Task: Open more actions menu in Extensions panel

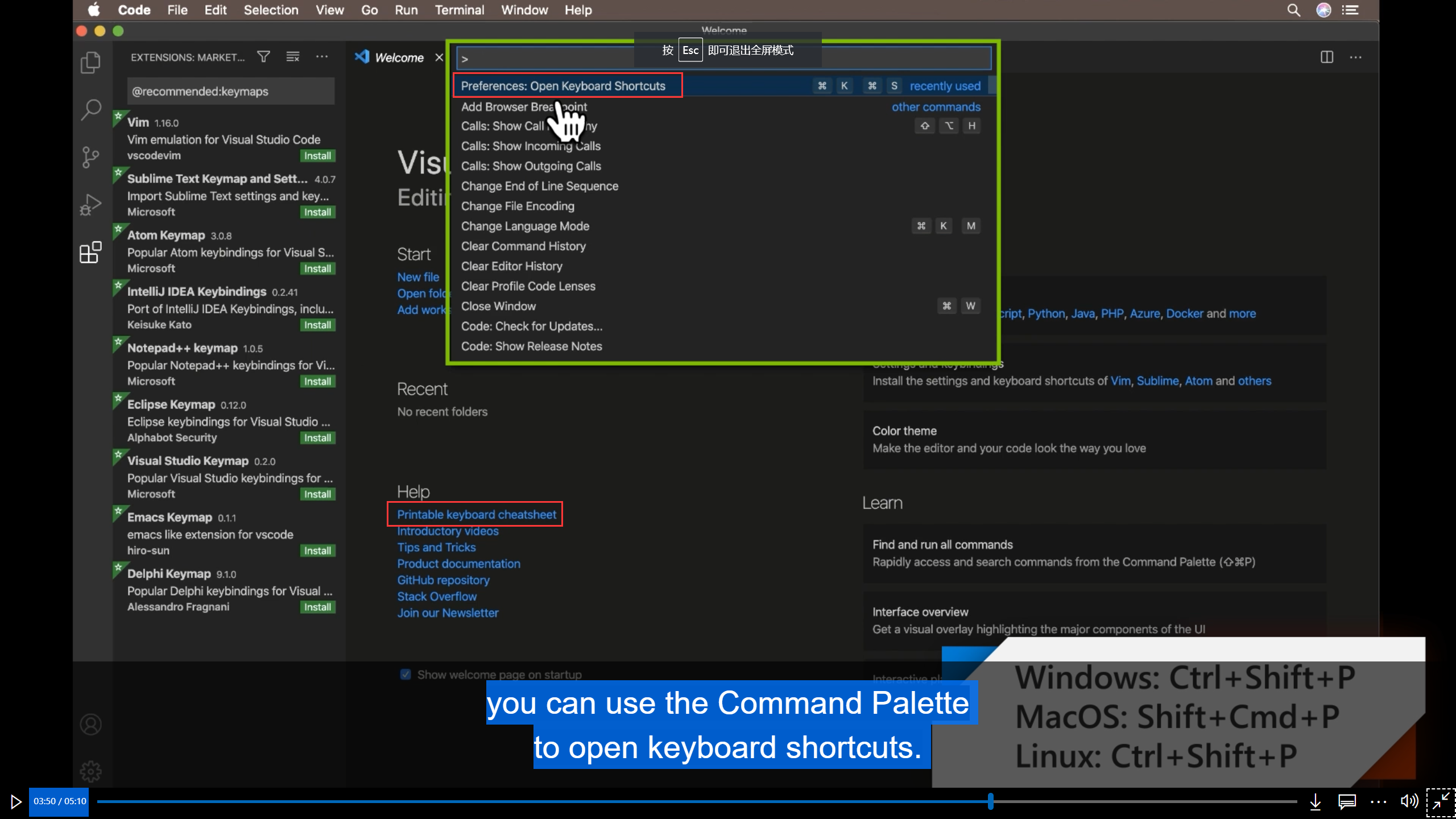Action: coord(322,57)
